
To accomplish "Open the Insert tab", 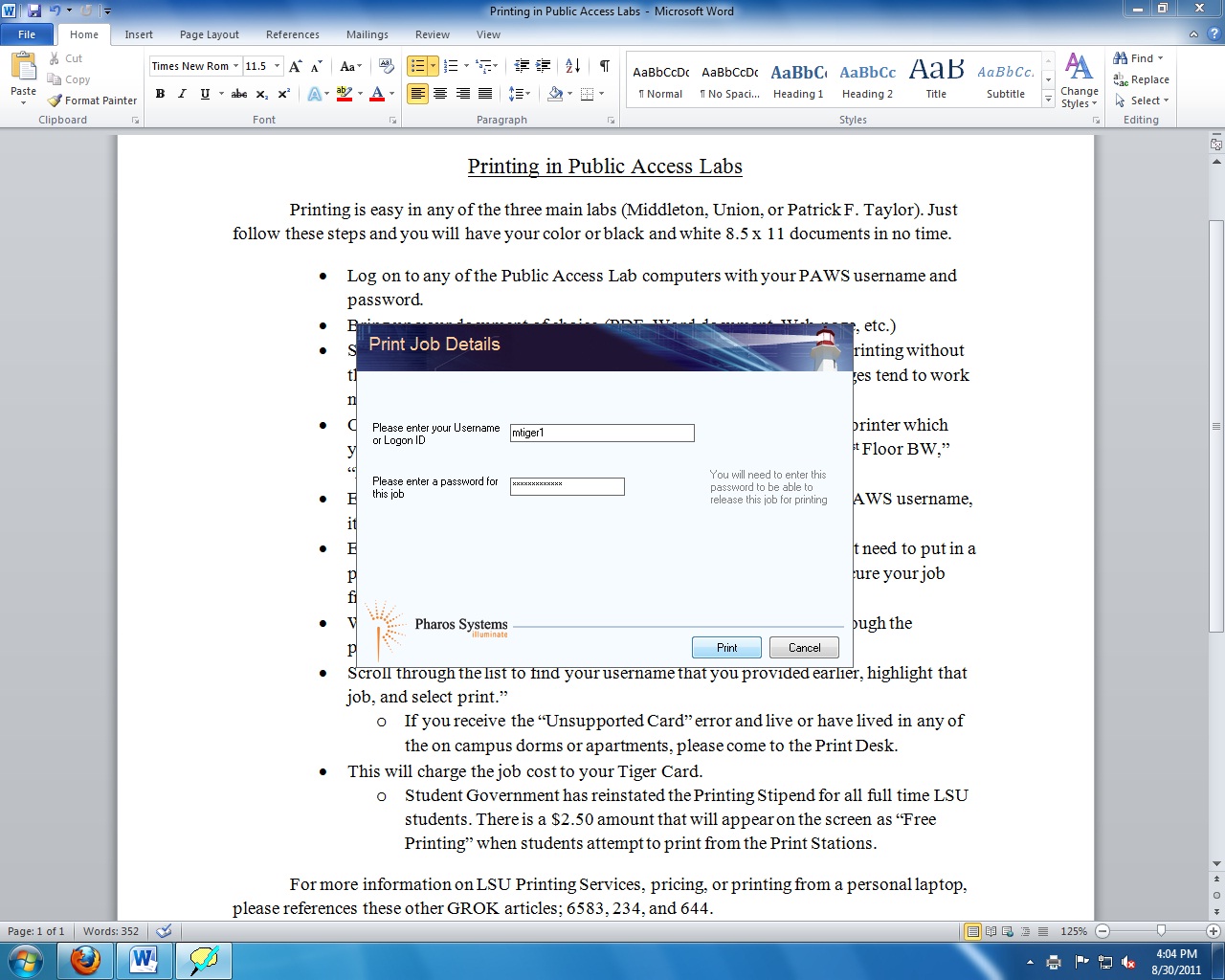I will [139, 34].
